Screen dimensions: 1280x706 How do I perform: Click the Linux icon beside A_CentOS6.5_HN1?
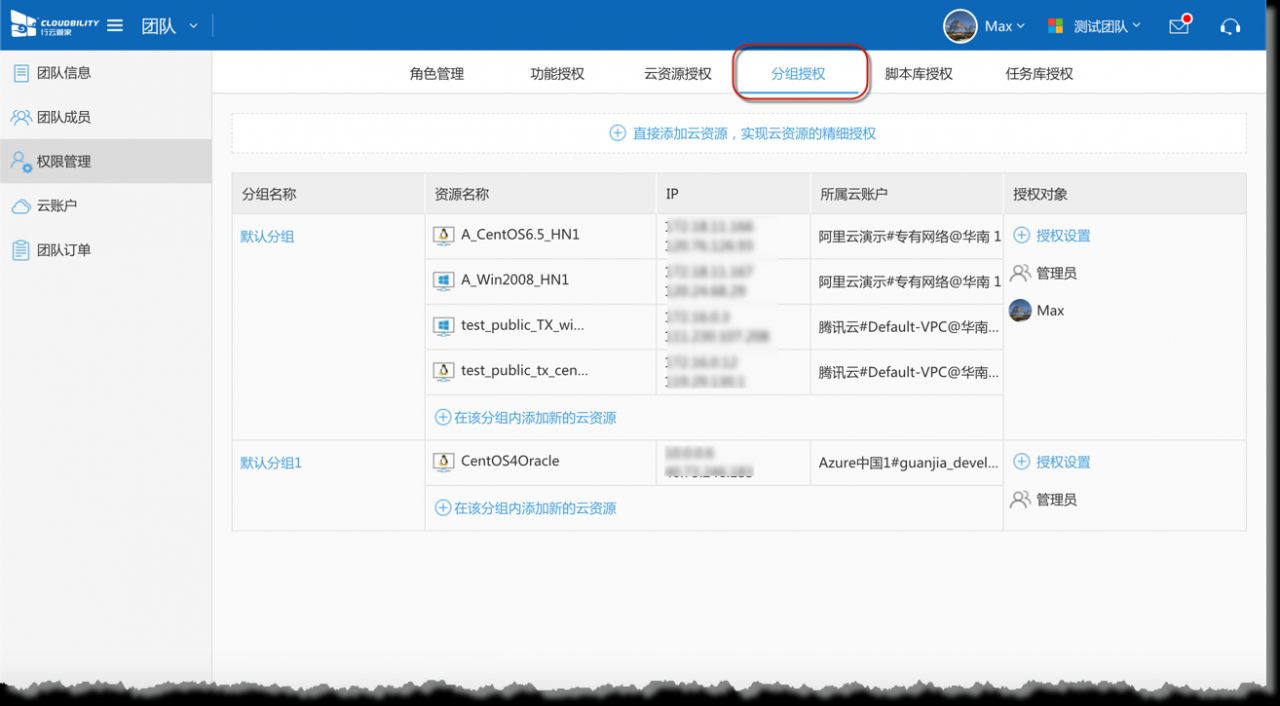[x=443, y=235]
